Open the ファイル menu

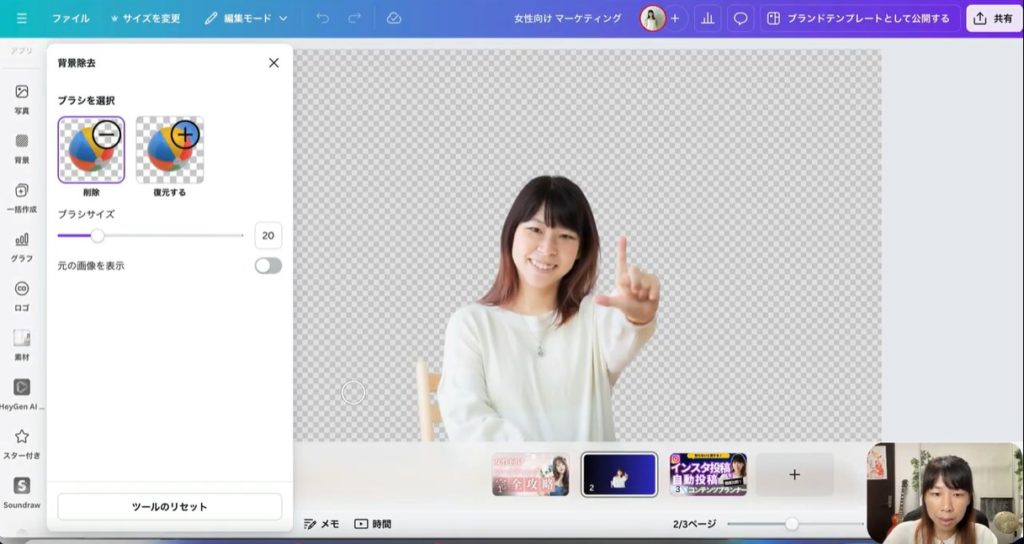tap(70, 18)
